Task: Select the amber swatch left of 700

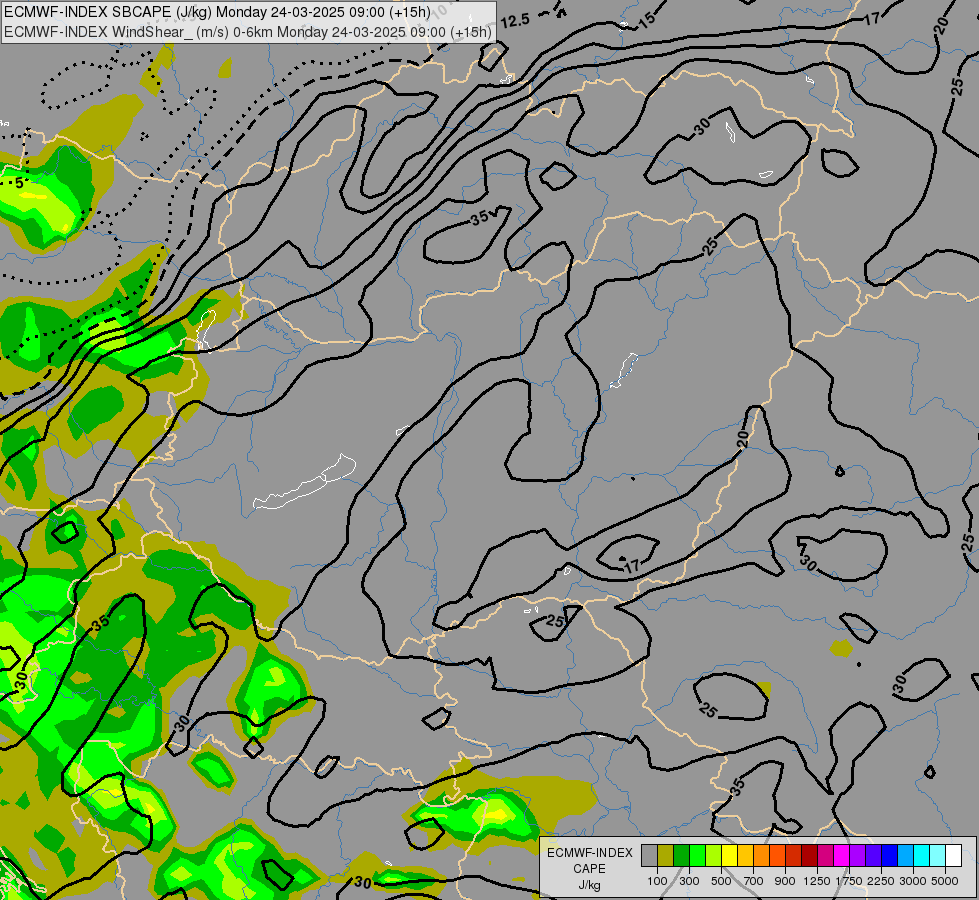Action: [x=745, y=855]
